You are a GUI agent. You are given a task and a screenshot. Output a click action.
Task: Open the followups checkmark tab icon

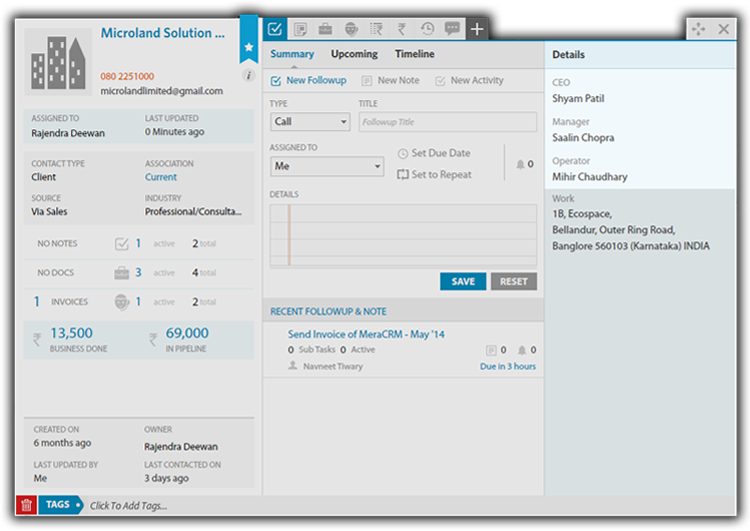tap(275, 29)
